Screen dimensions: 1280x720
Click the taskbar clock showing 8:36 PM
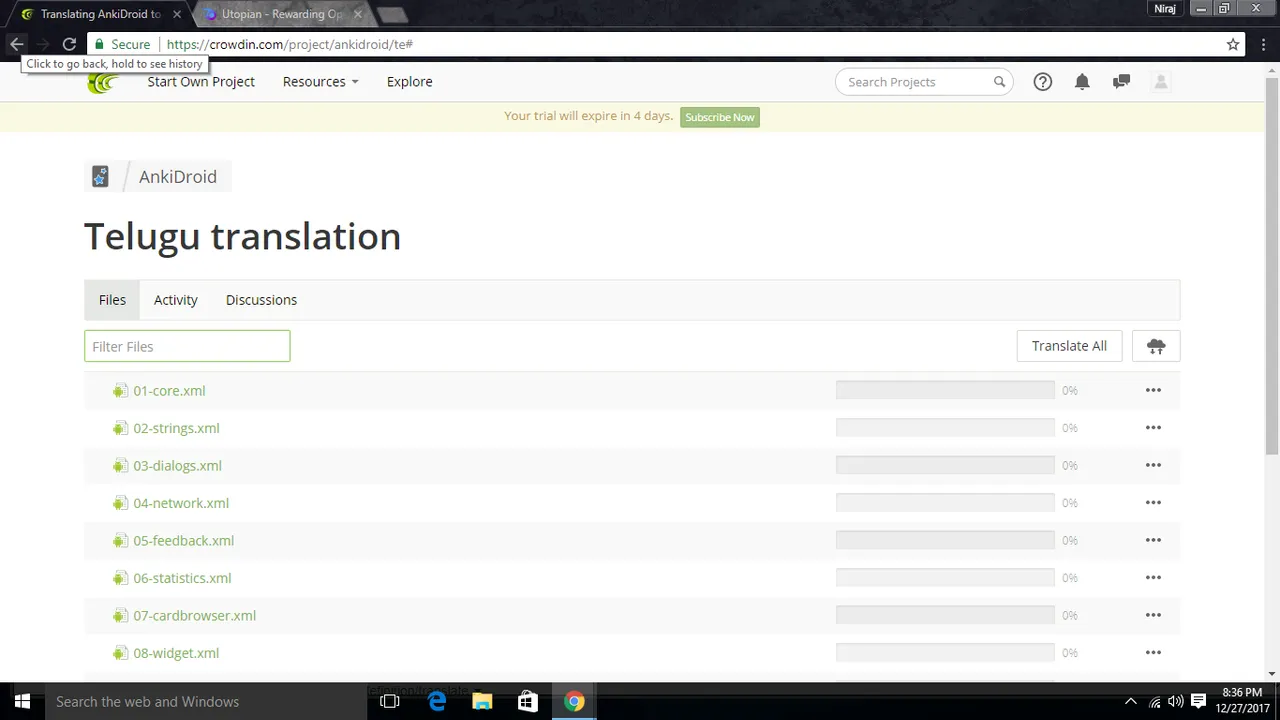1241,700
